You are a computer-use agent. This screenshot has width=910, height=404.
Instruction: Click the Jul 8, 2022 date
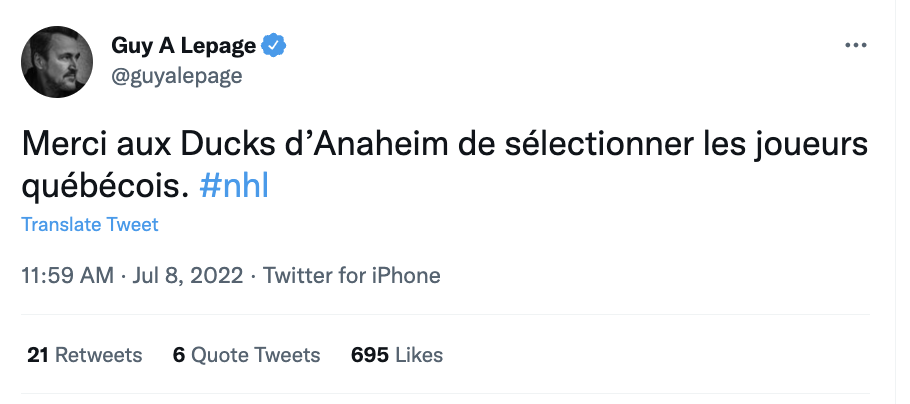(187, 275)
